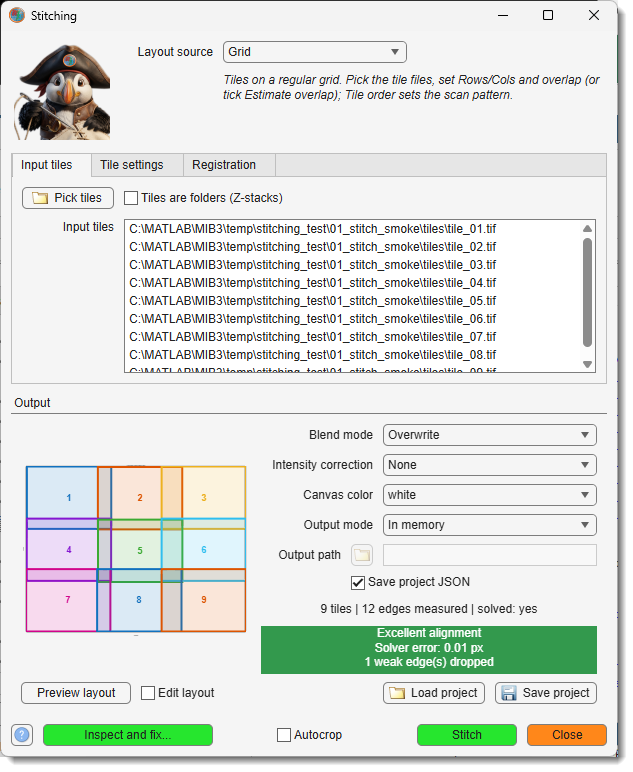Select the tile_04.tif path row

(315, 285)
